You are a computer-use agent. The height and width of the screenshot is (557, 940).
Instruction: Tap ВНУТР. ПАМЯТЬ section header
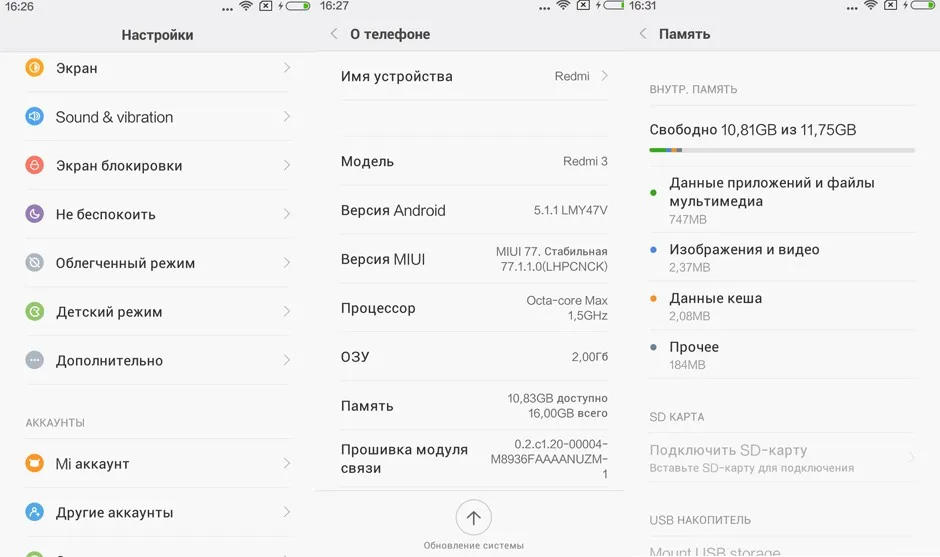pos(693,89)
